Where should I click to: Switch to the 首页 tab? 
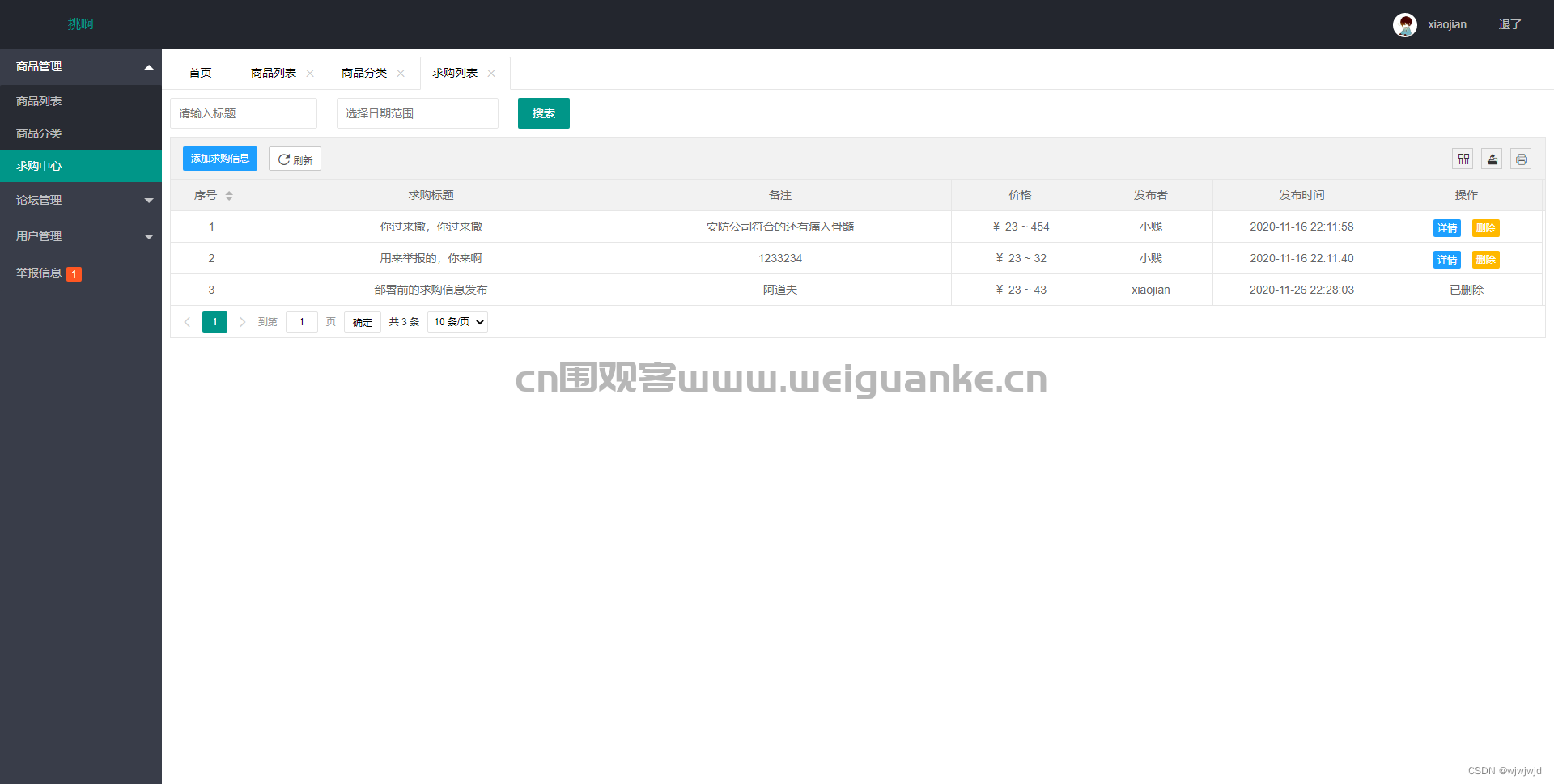point(200,73)
